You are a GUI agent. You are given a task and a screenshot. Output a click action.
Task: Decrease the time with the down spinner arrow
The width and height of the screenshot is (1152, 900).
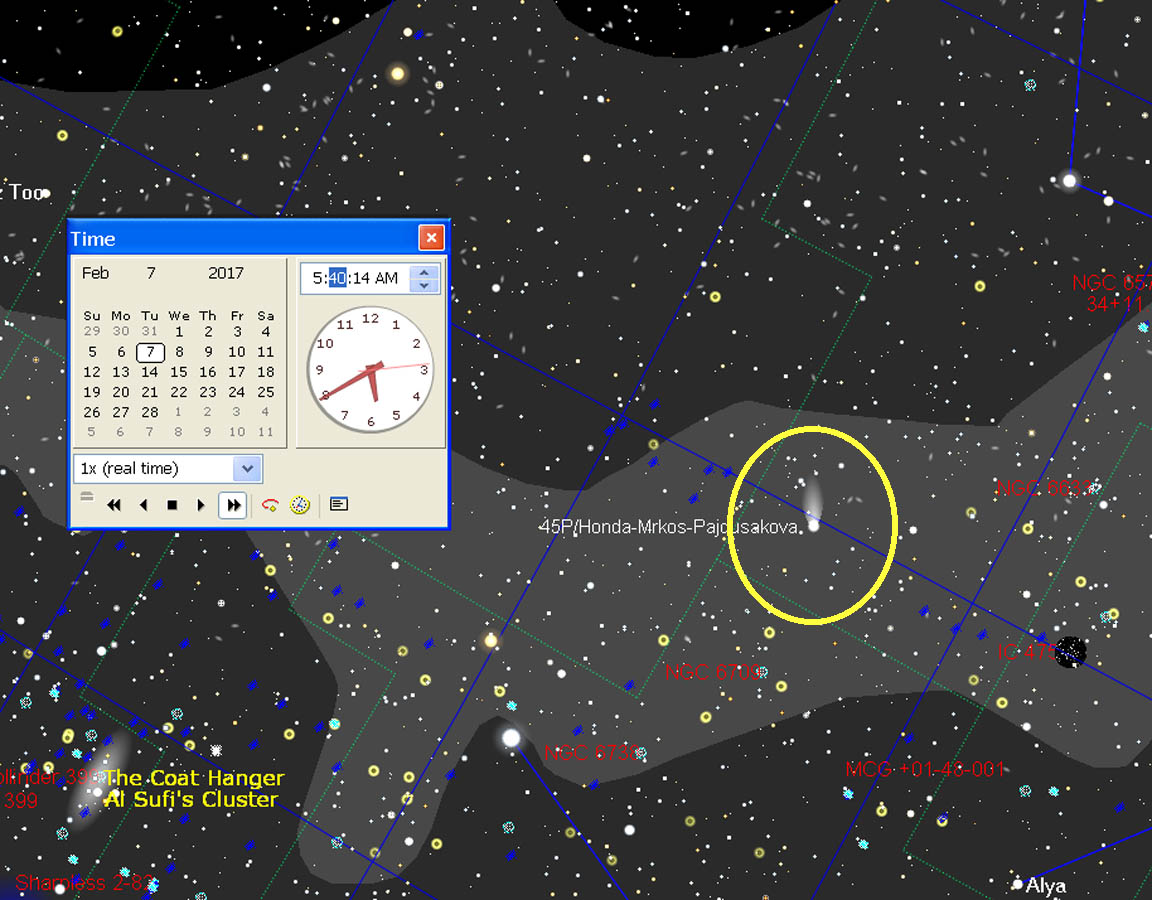[x=425, y=285]
